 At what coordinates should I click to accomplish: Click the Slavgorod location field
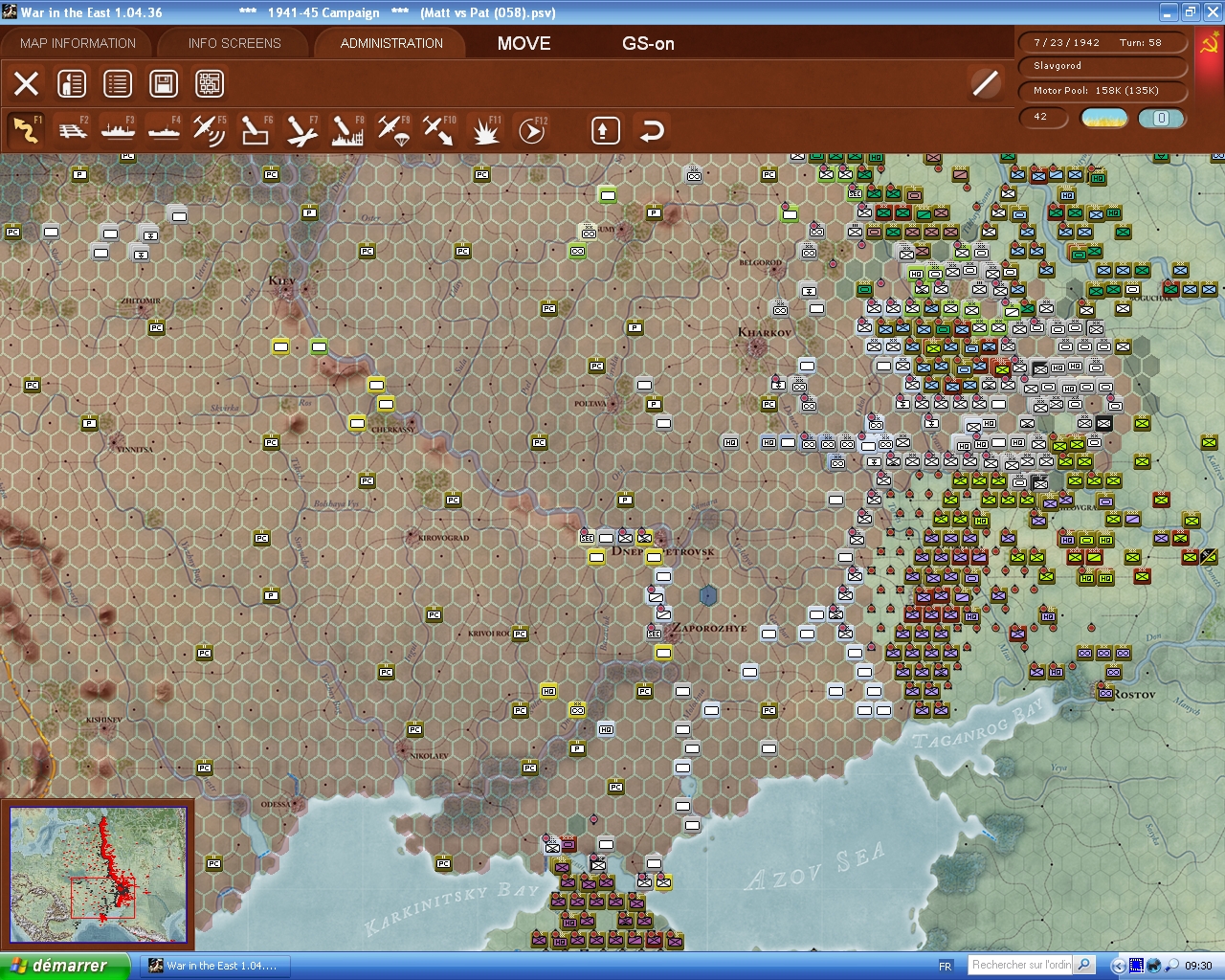(1103, 67)
